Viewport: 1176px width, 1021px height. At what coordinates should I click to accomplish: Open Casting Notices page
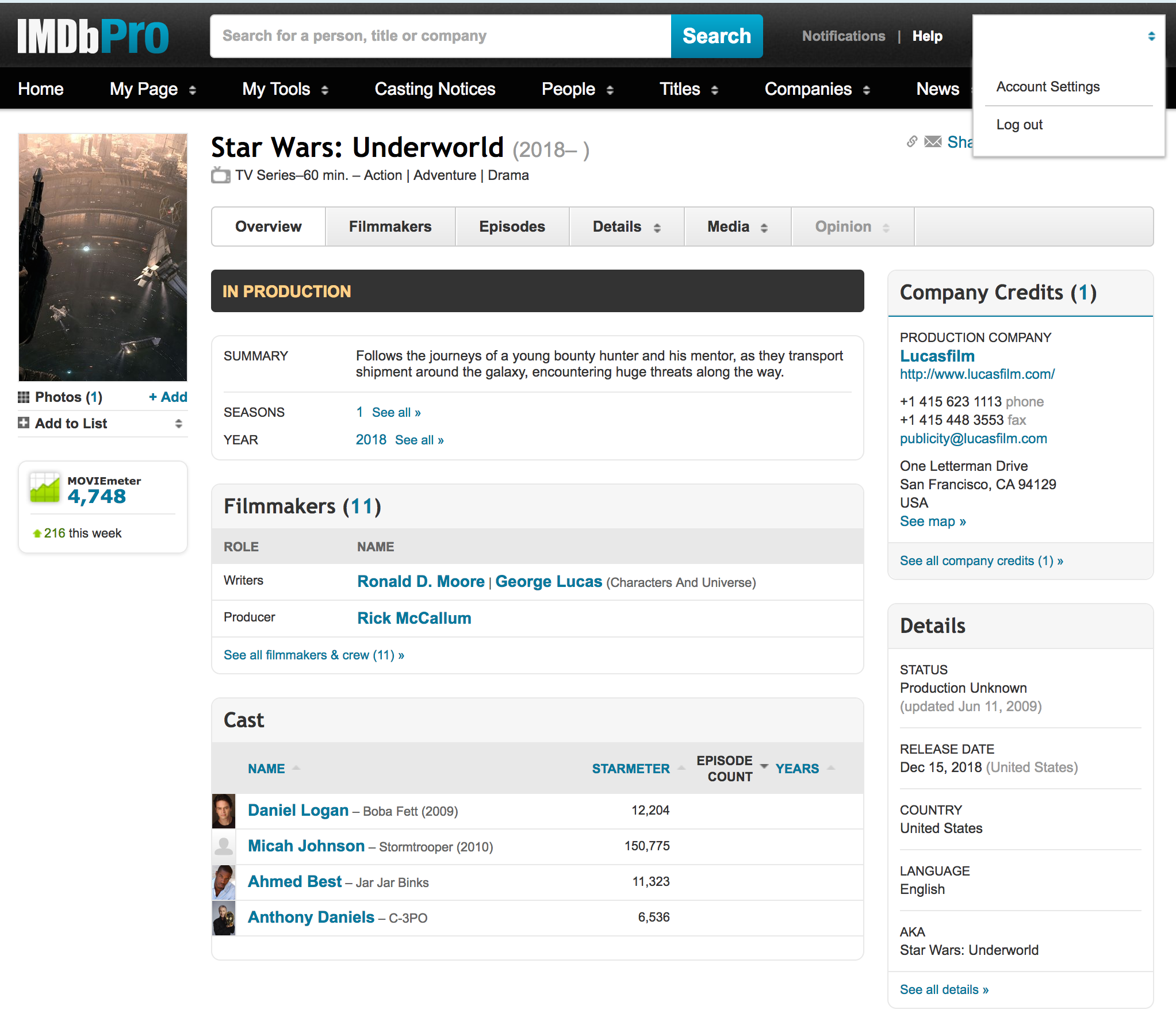(435, 89)
